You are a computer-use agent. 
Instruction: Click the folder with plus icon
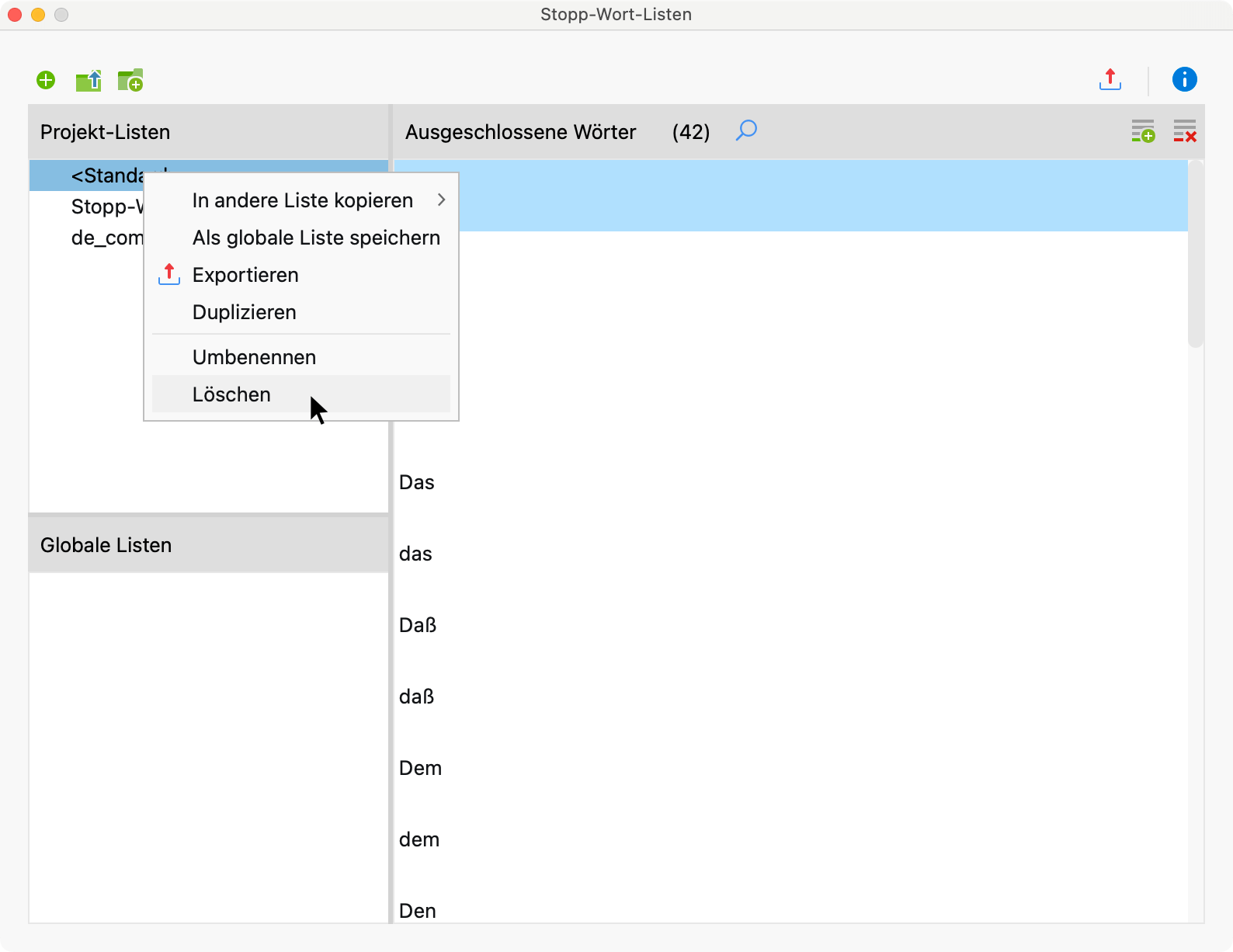130,80
